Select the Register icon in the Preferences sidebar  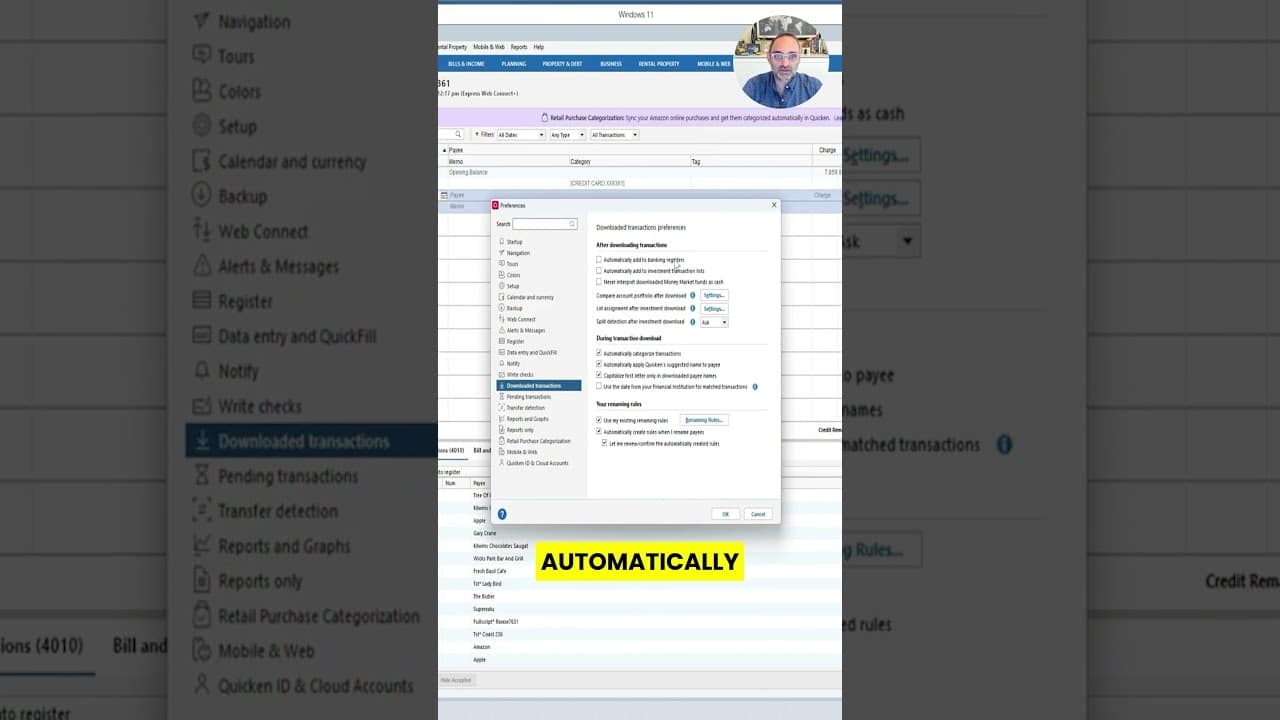pyautogui.click(x=501, y=341)
